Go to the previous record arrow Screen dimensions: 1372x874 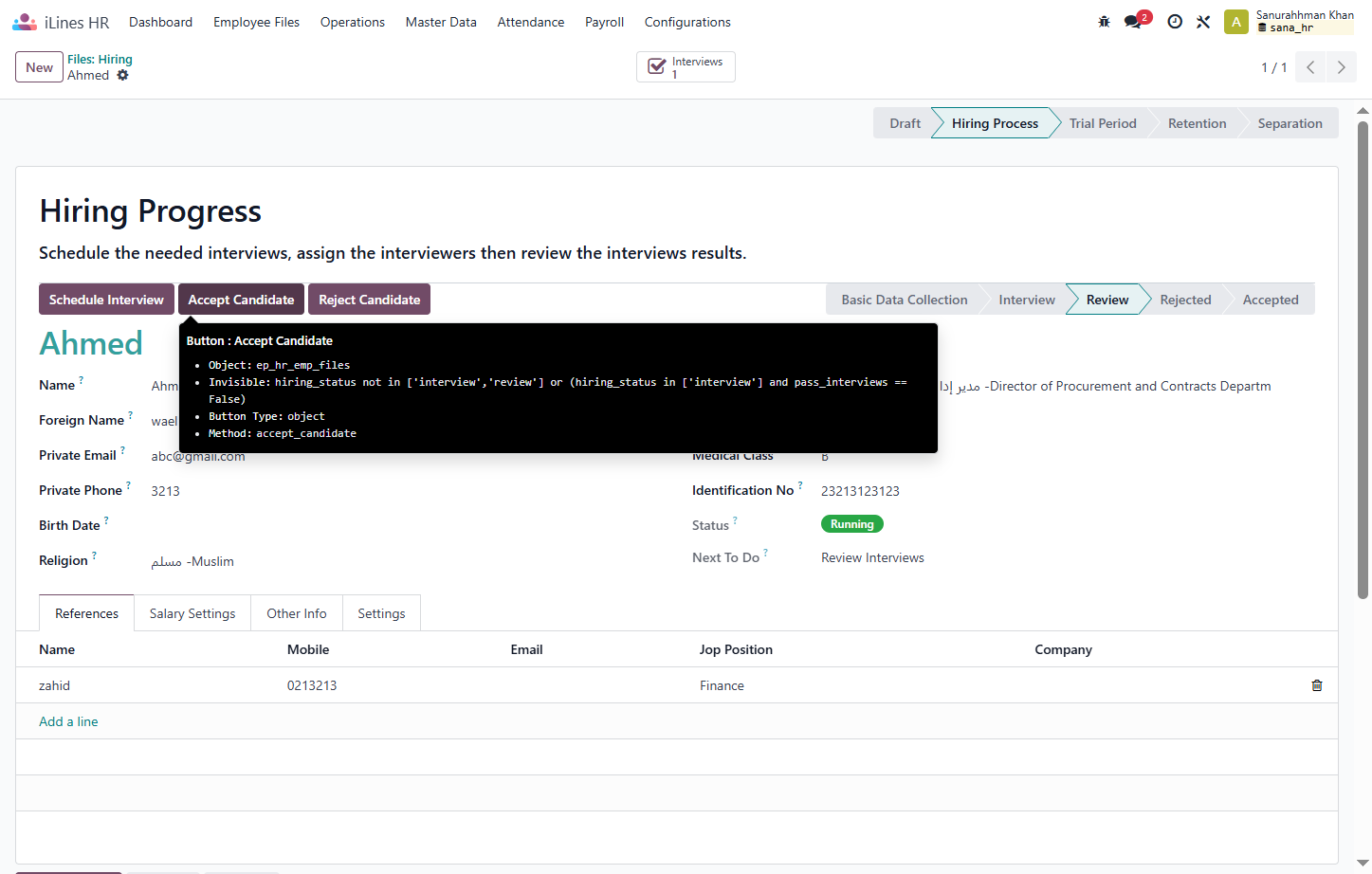1310,67
